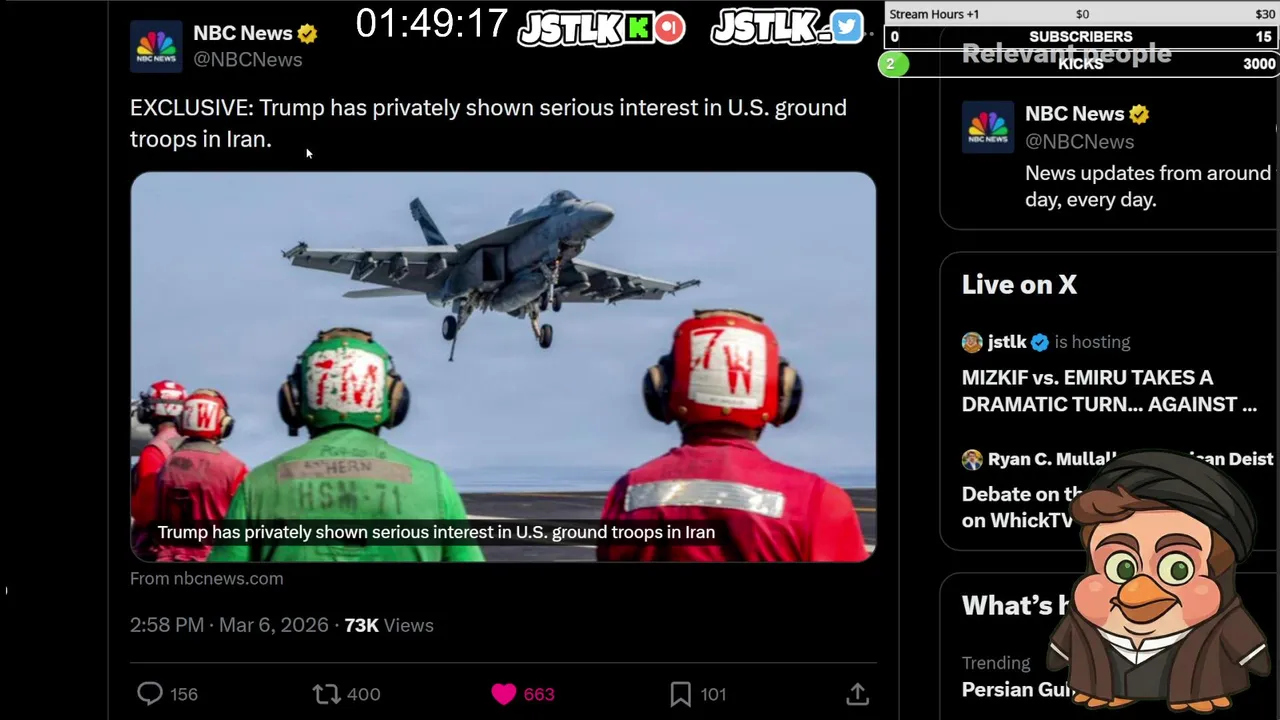1280x720 pixels.
Task: Open NBC News name on the tweet
Action: coord(242,33)
